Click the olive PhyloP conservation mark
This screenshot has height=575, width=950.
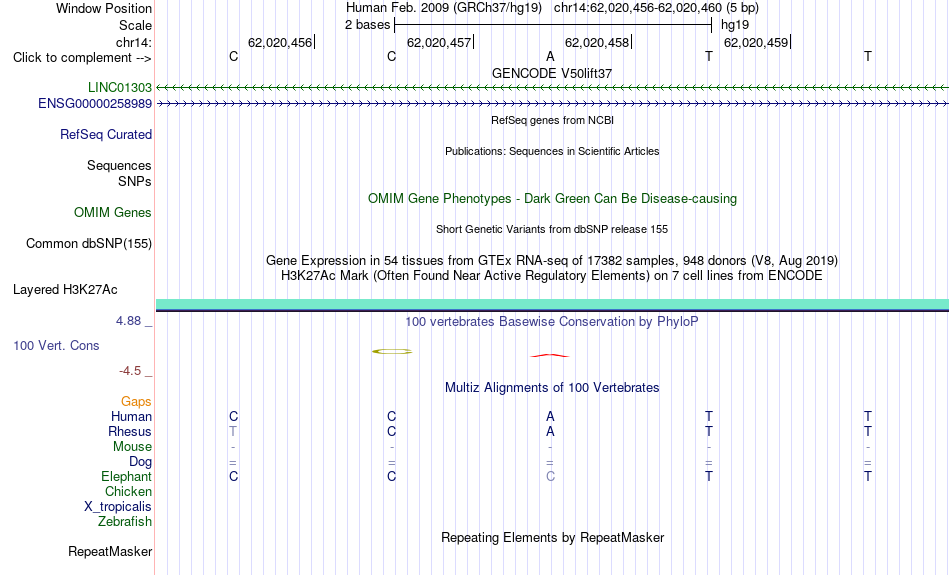[x=392, y=351]
